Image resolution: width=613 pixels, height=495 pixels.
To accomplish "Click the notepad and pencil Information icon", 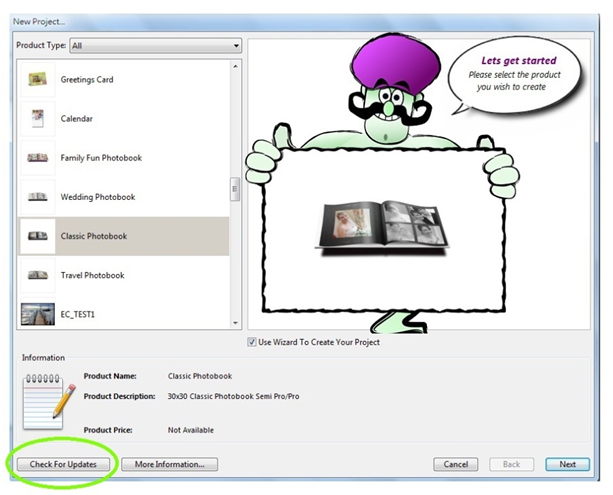I will (49, 401).
